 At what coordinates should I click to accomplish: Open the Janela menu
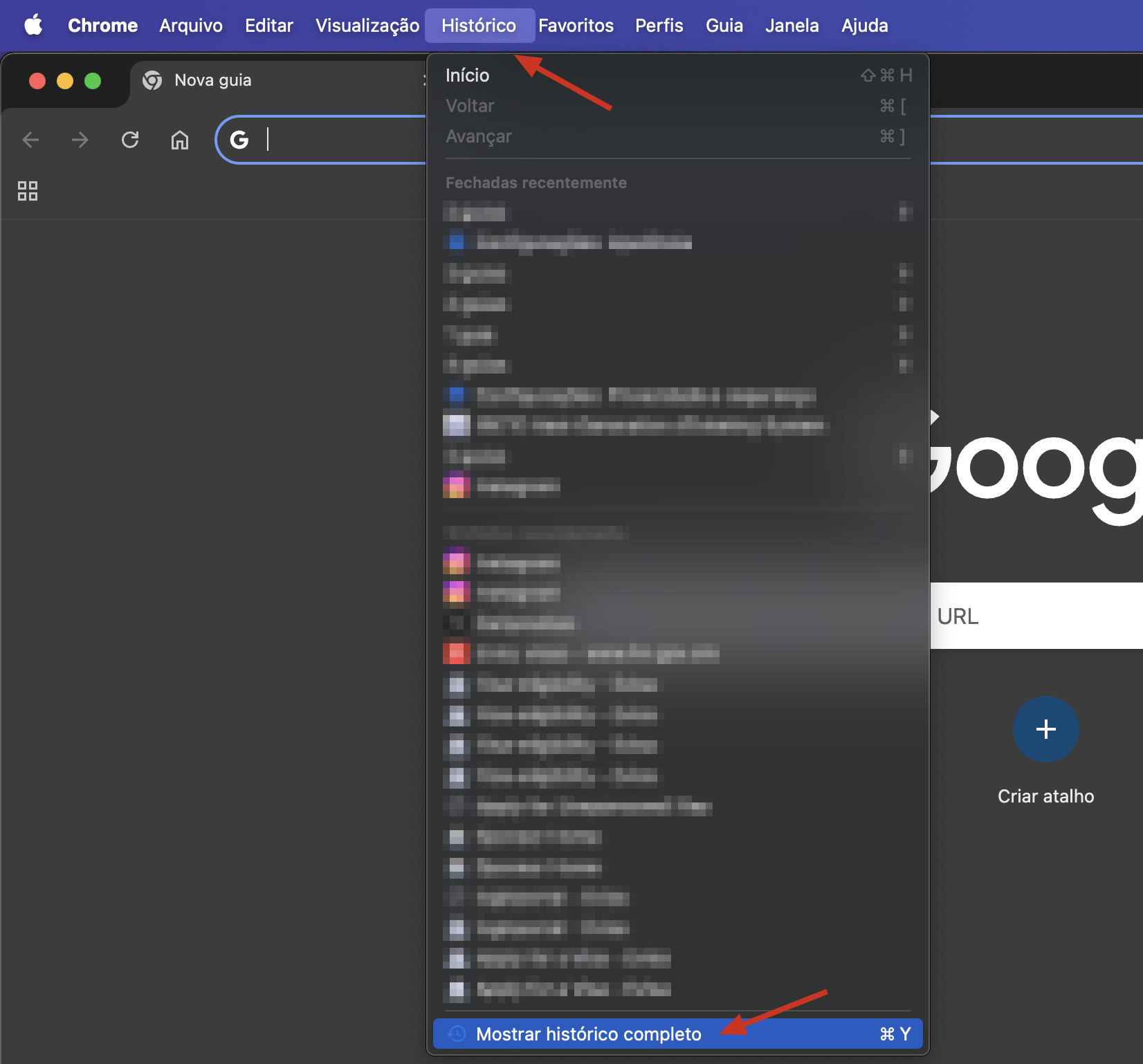791,25
